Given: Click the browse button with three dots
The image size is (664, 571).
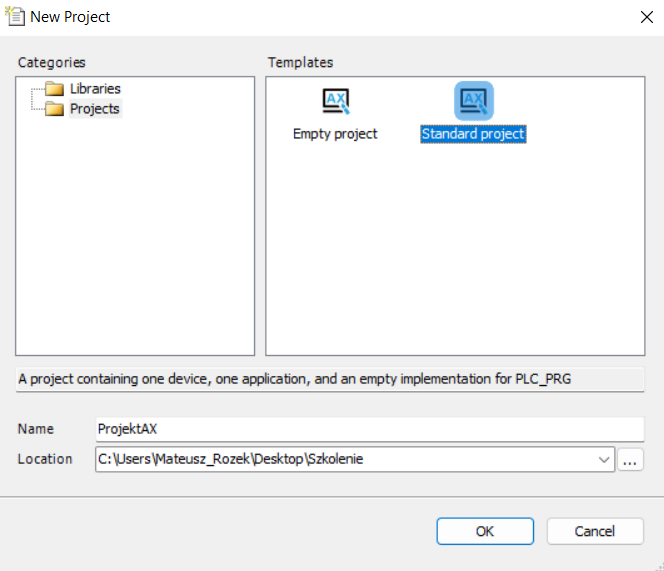Looking at the screenshot, I should [x=630, y=460].
